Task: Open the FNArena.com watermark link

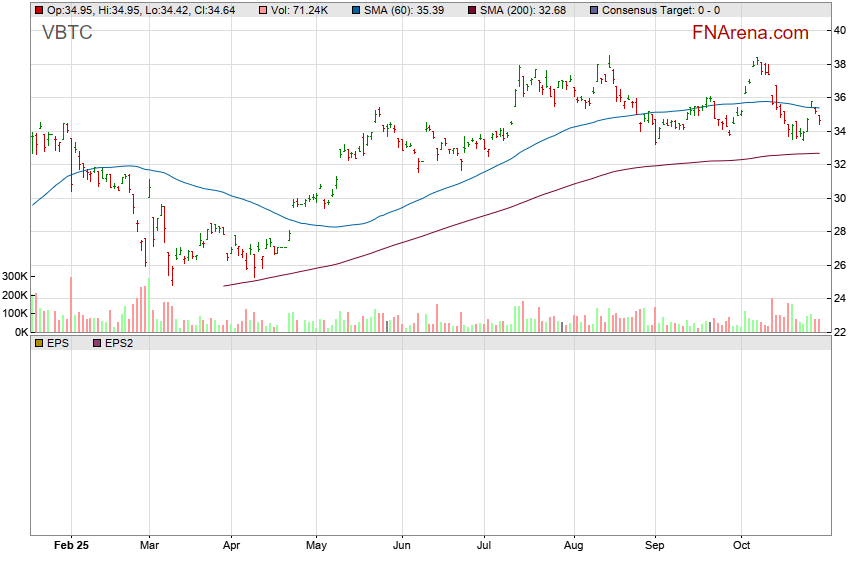Action: [750, 33]
